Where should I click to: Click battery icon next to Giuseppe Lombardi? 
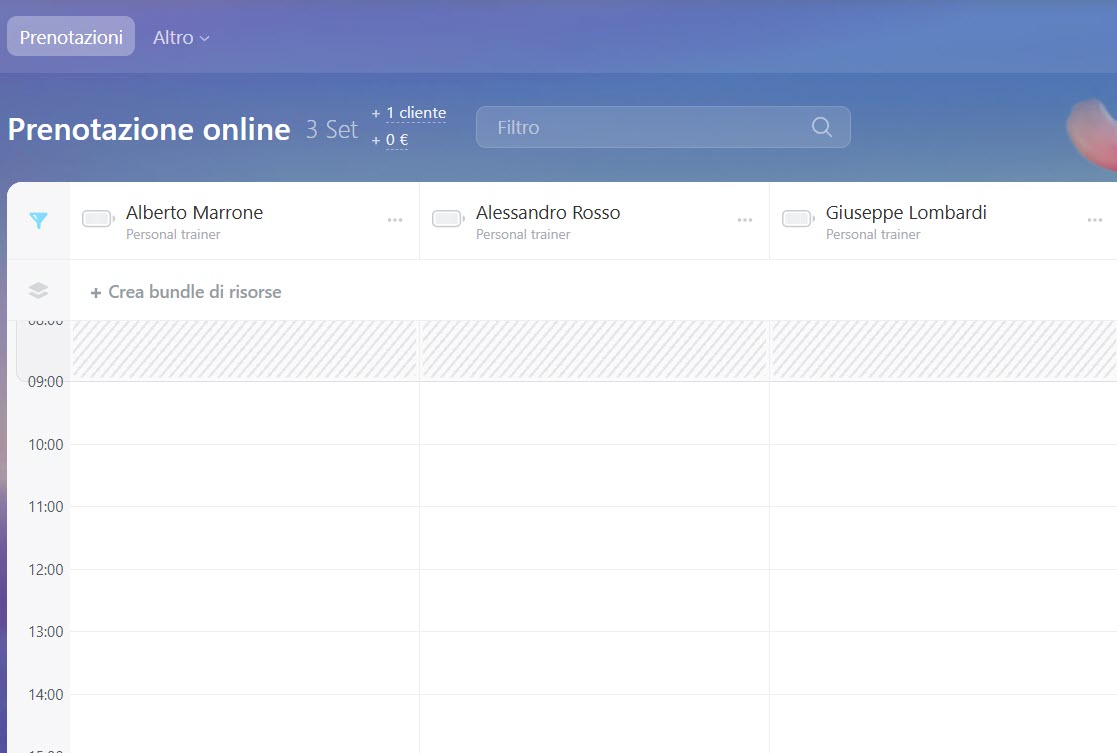point(798,219)
